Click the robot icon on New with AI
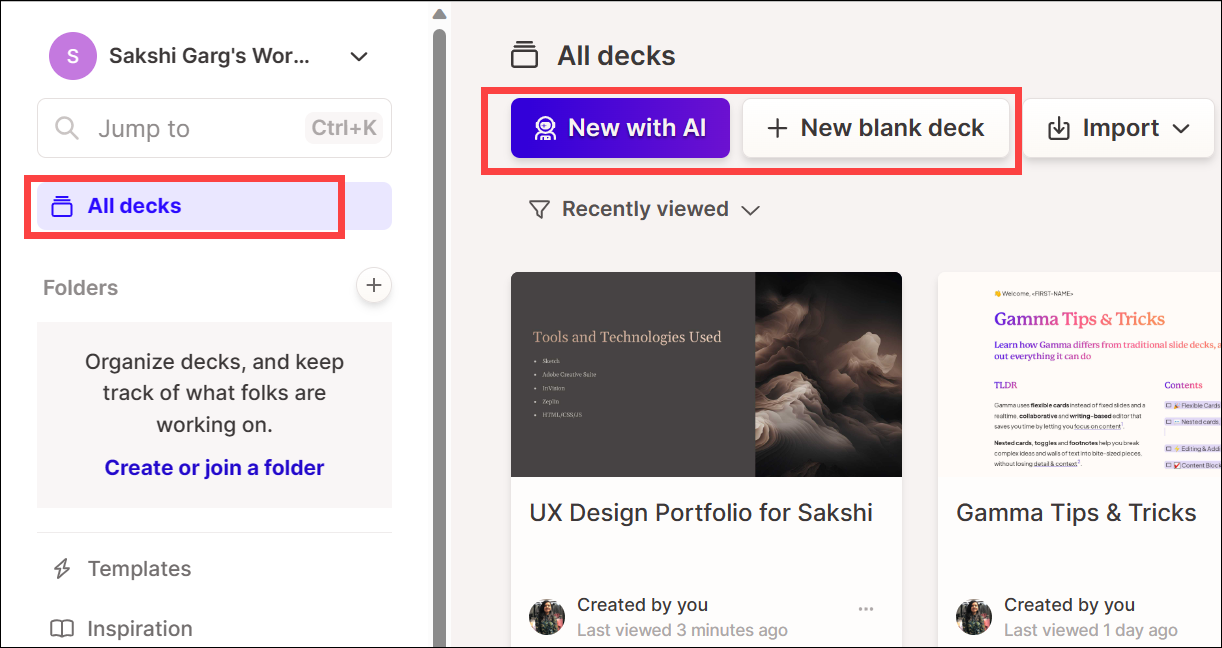1222x648 pixels. point(545,128)
